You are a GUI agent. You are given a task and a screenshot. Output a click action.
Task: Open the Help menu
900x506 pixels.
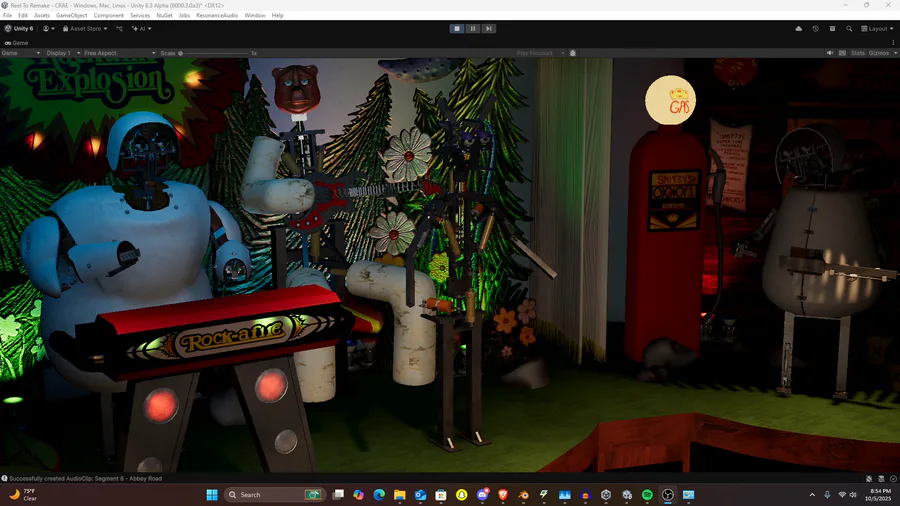click(x=278, y=15)
